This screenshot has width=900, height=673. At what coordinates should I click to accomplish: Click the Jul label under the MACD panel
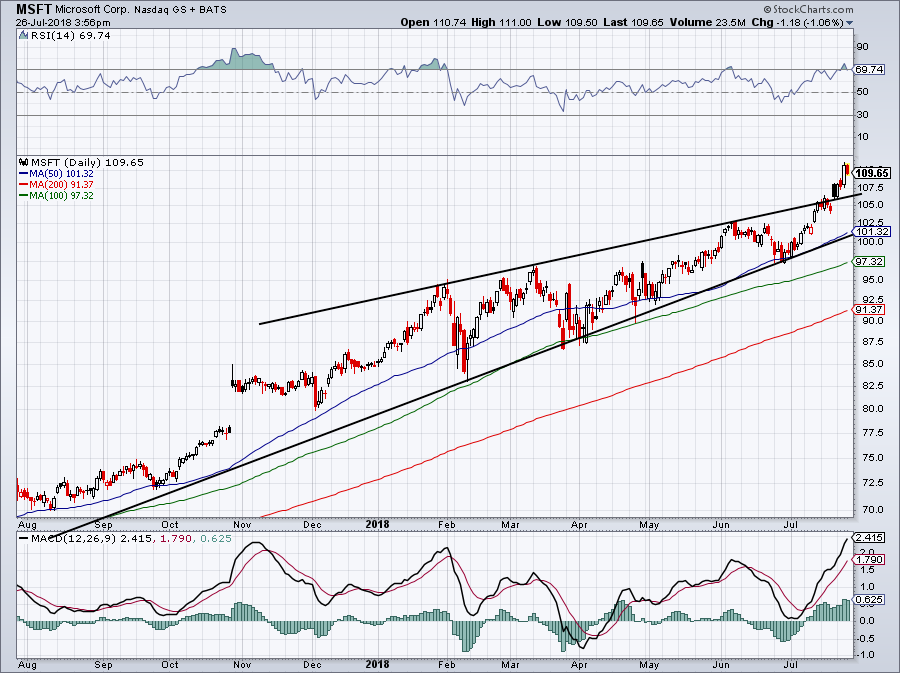791,665
